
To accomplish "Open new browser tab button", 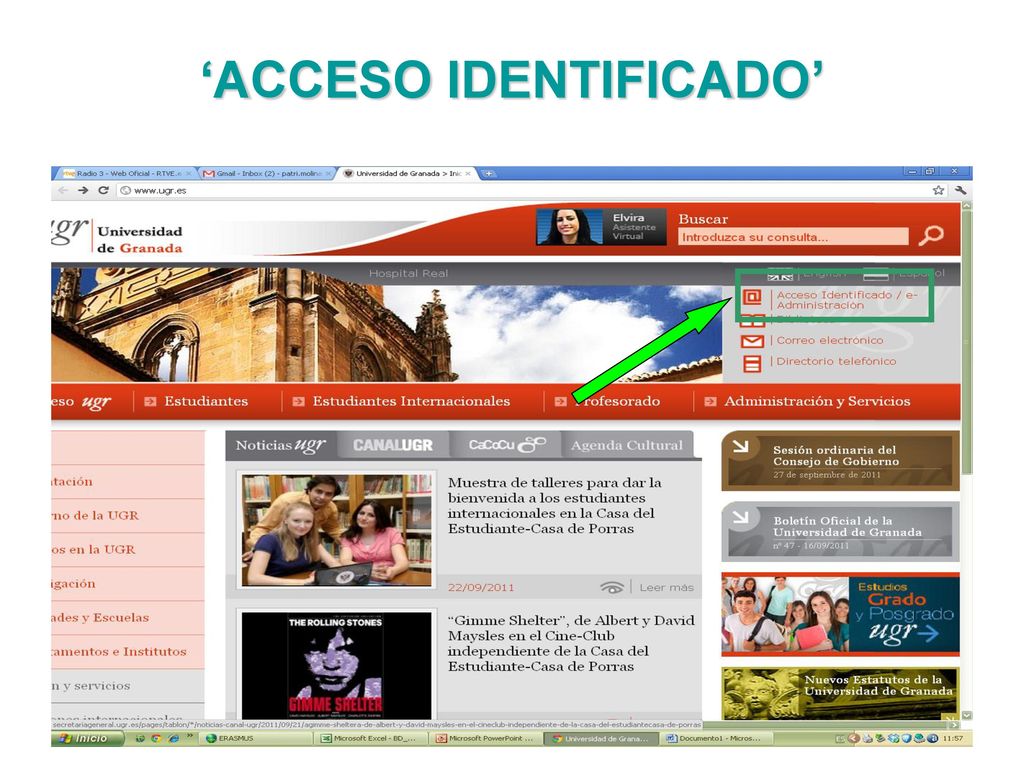I will (488, 174).
